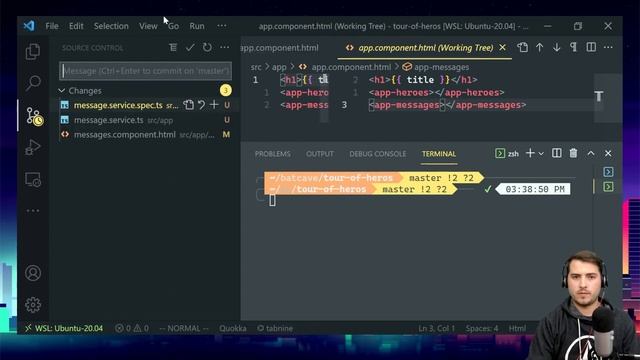Open errors and warnings status item
Screen dimensions: 640x360
pos(132,328)
